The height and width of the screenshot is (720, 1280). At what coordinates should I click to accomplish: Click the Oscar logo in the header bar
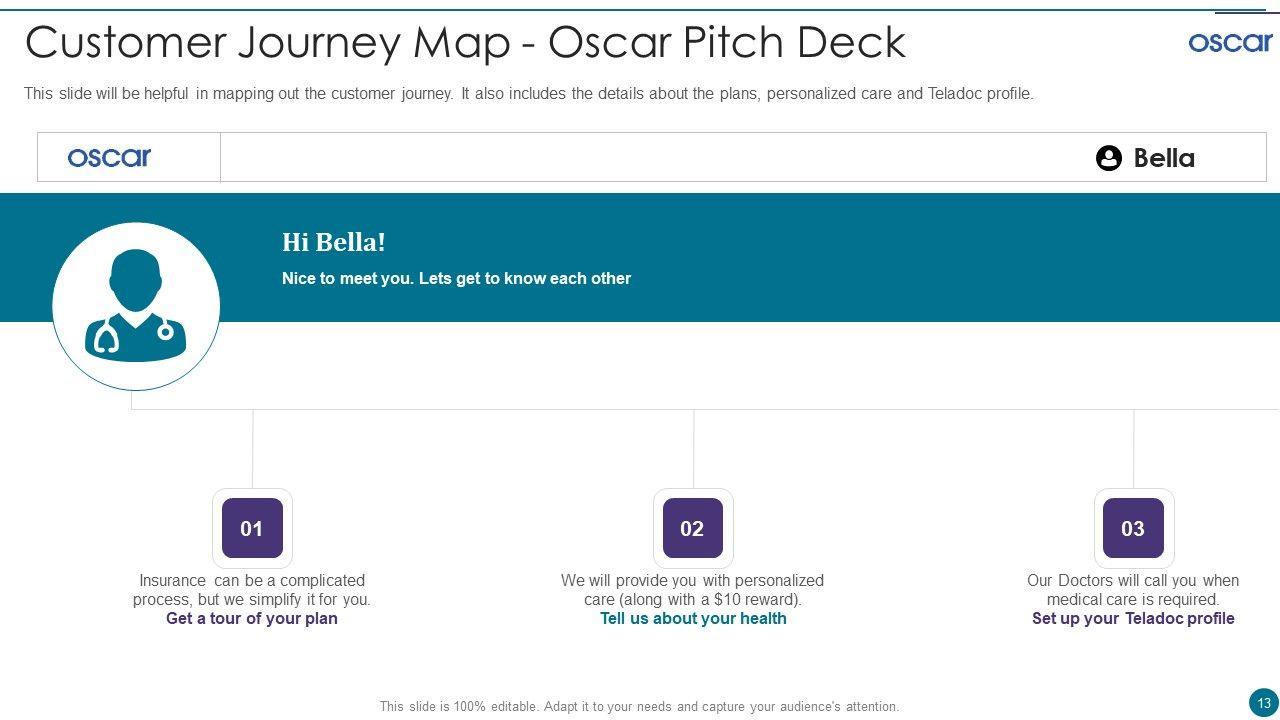109,157
